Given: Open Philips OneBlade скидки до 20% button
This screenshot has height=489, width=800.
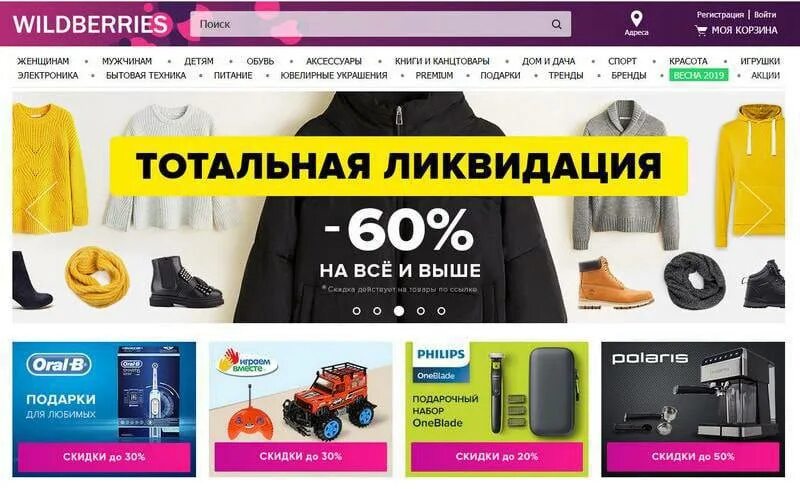Looking at the screenshot, I should coord(496,456).
